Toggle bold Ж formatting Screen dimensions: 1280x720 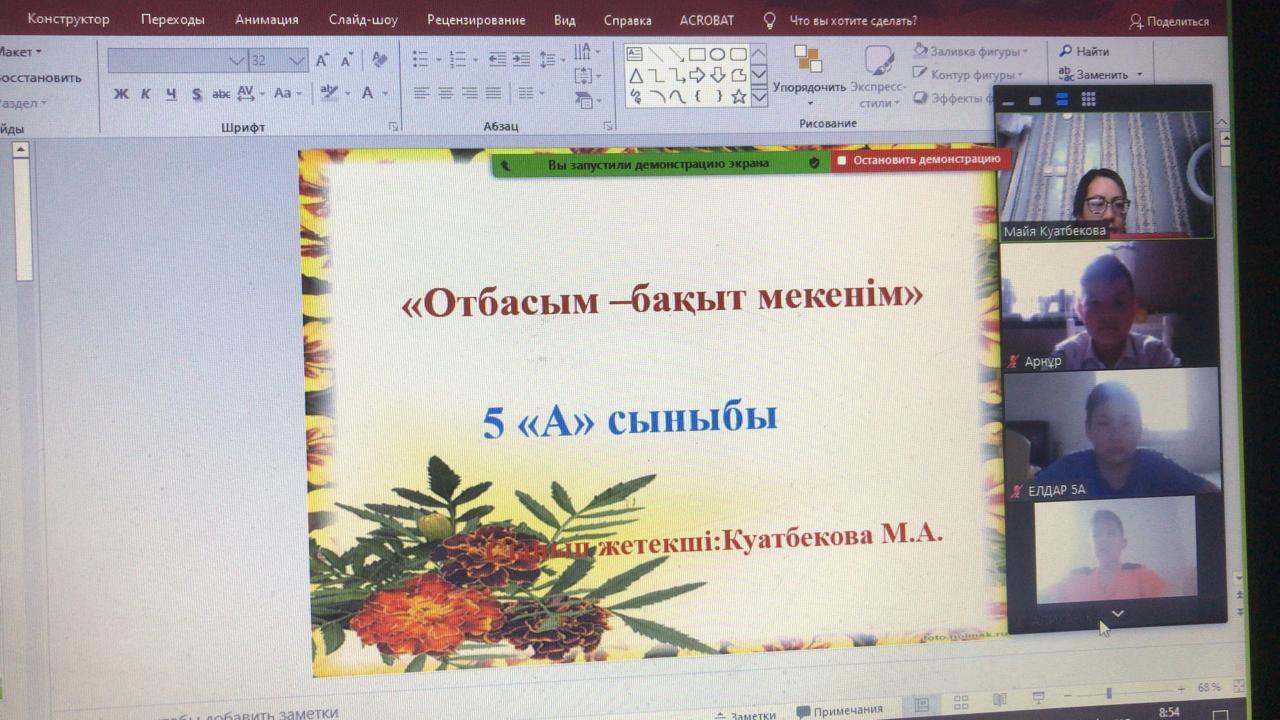(121, 94)
